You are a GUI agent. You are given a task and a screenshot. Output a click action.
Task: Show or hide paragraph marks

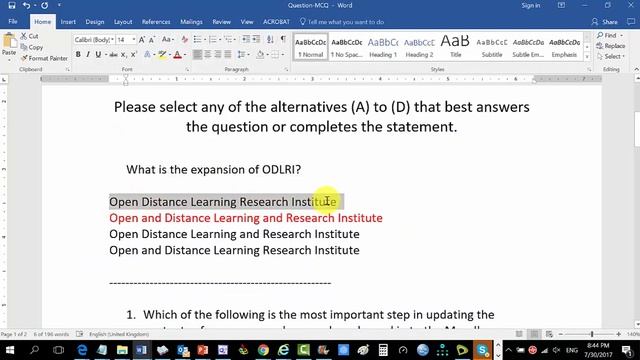[283, 39]
